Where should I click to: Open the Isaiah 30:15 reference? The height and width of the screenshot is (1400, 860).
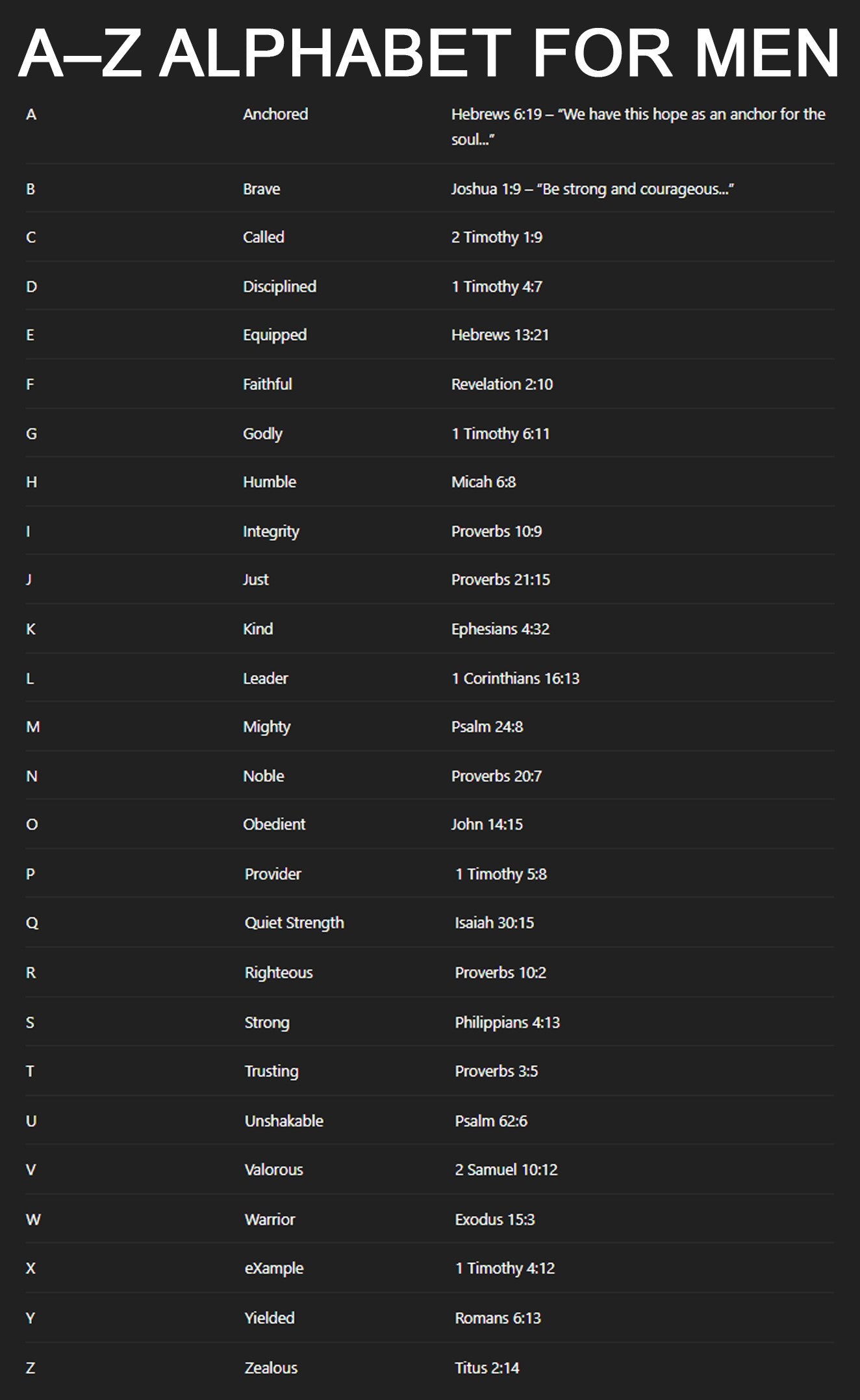coord(494,923)
